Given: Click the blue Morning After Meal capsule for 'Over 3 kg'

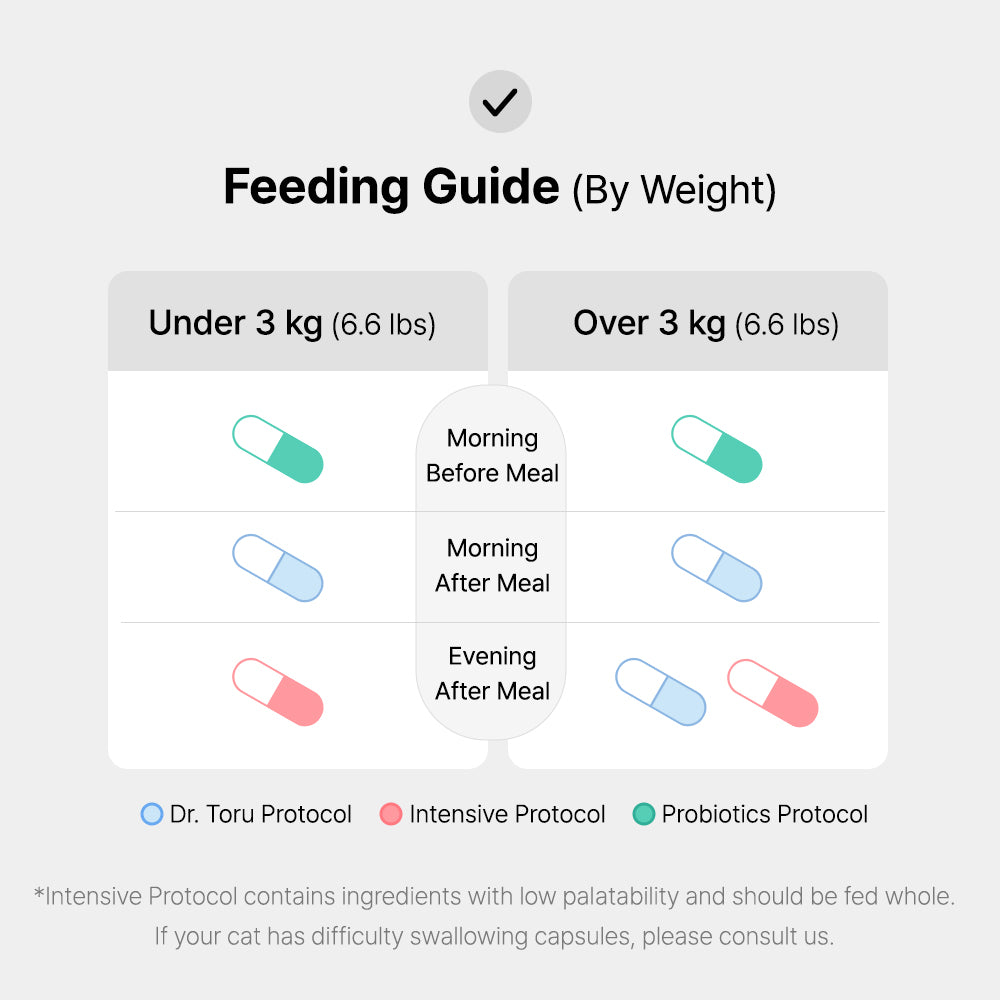Looking at the screenshot, I should (717, 568).
